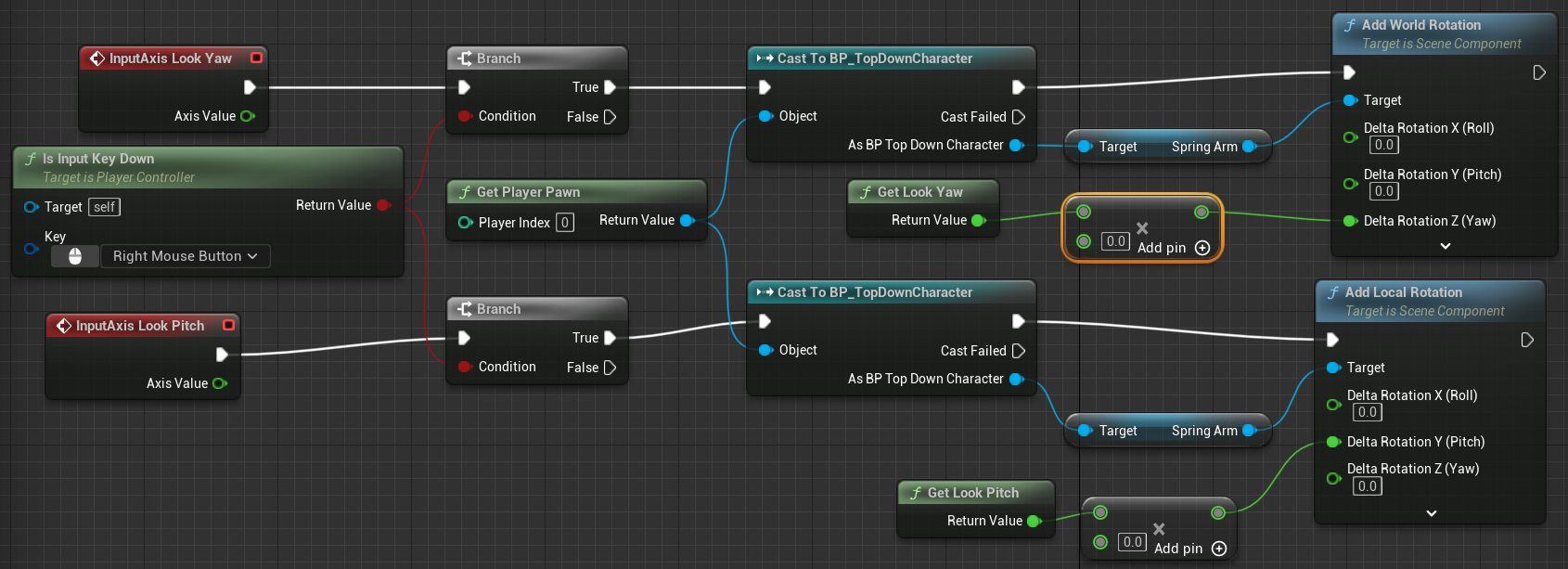1568x569 pixels.
Task: Click the Spring Arm output pin of lower getter node
Action: pos(1249,431)
